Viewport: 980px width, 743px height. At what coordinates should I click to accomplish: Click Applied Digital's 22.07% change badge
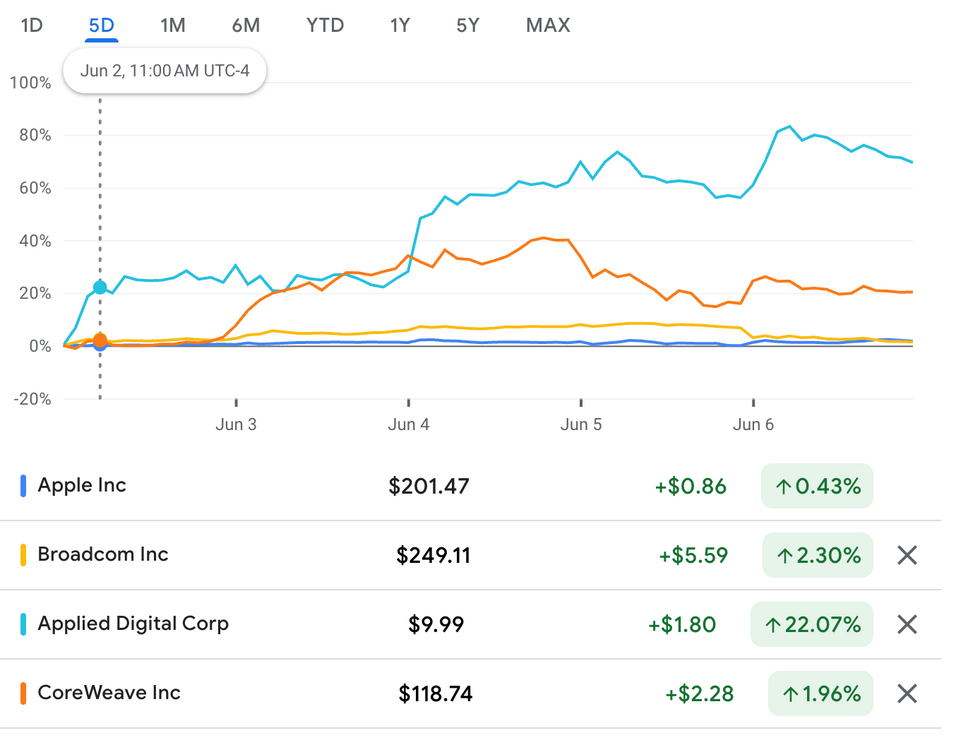click(x=812, y=625)
